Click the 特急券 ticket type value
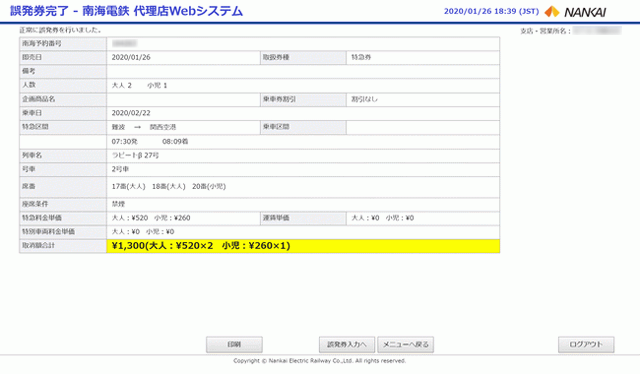Viewport: 640px width, 374px height. pyautogui.click(x=361, y=58)
